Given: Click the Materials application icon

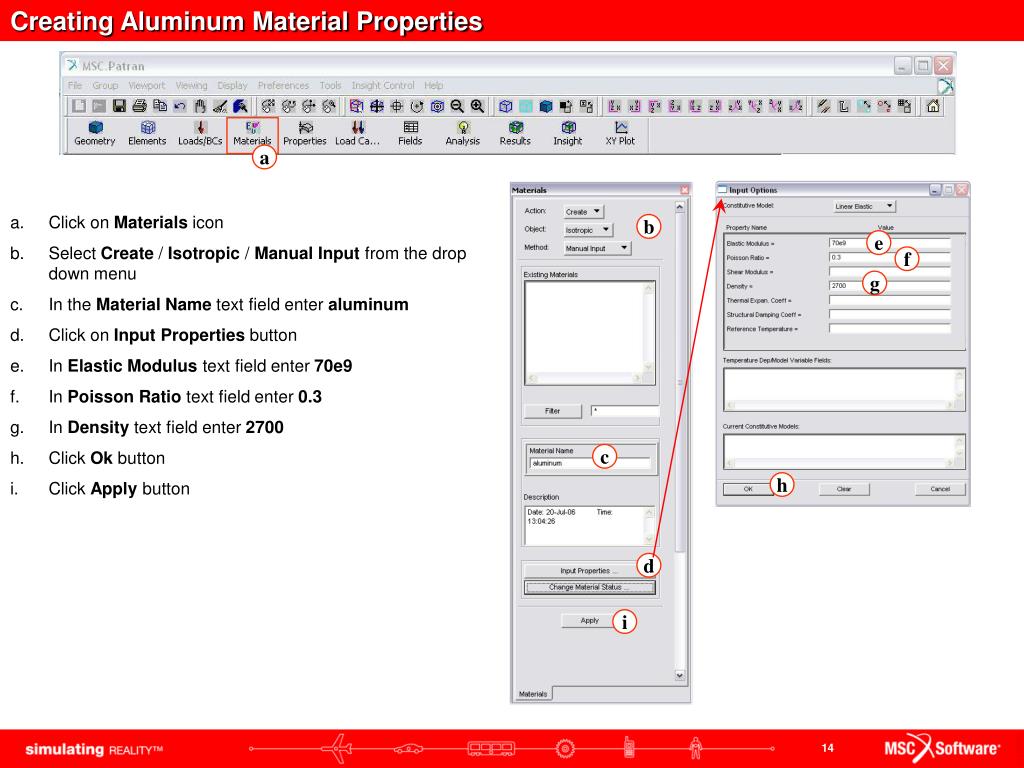Looking at the screenshot, I should [252, 133].
